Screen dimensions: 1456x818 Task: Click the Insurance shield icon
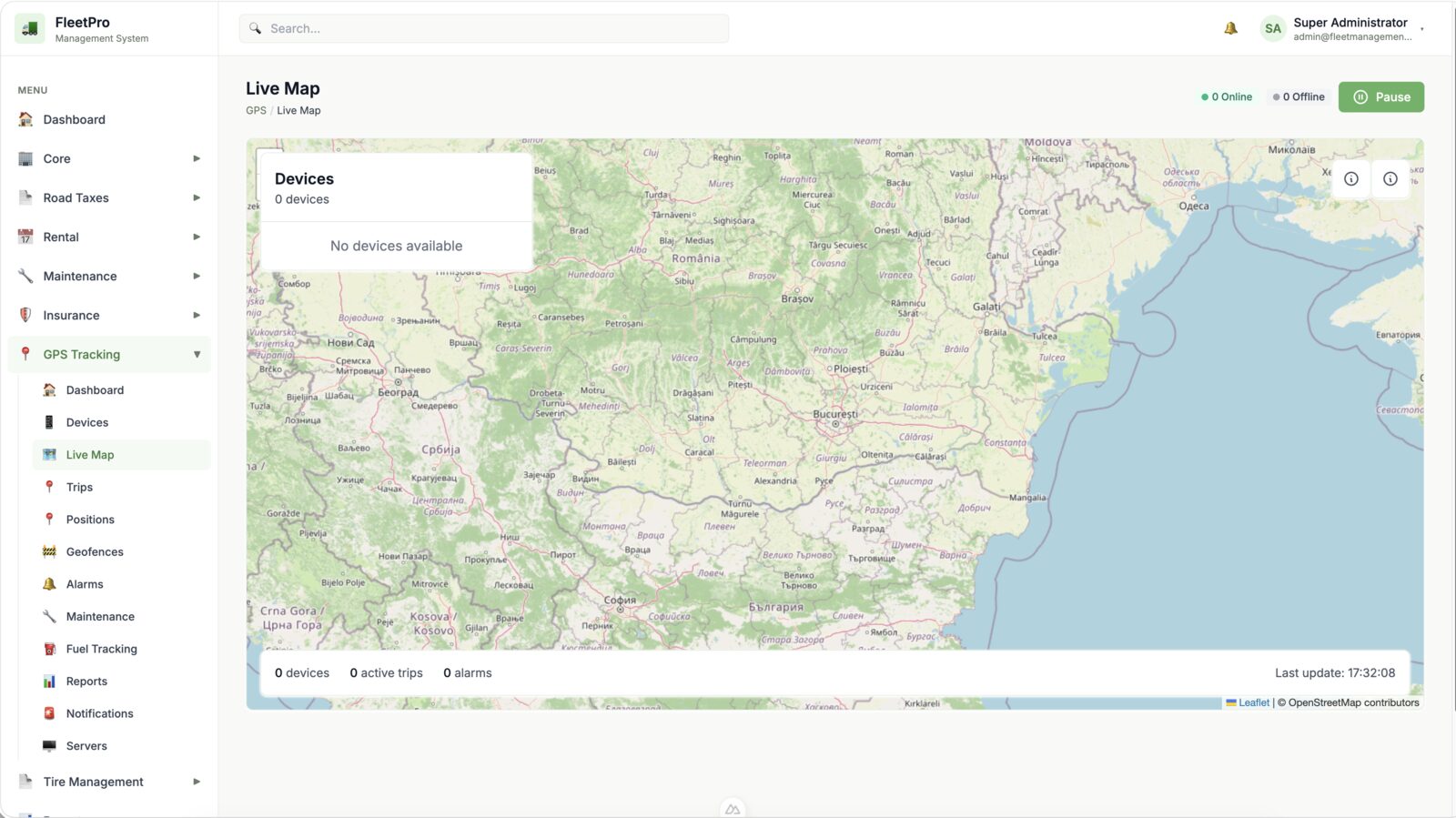point(25,315)
